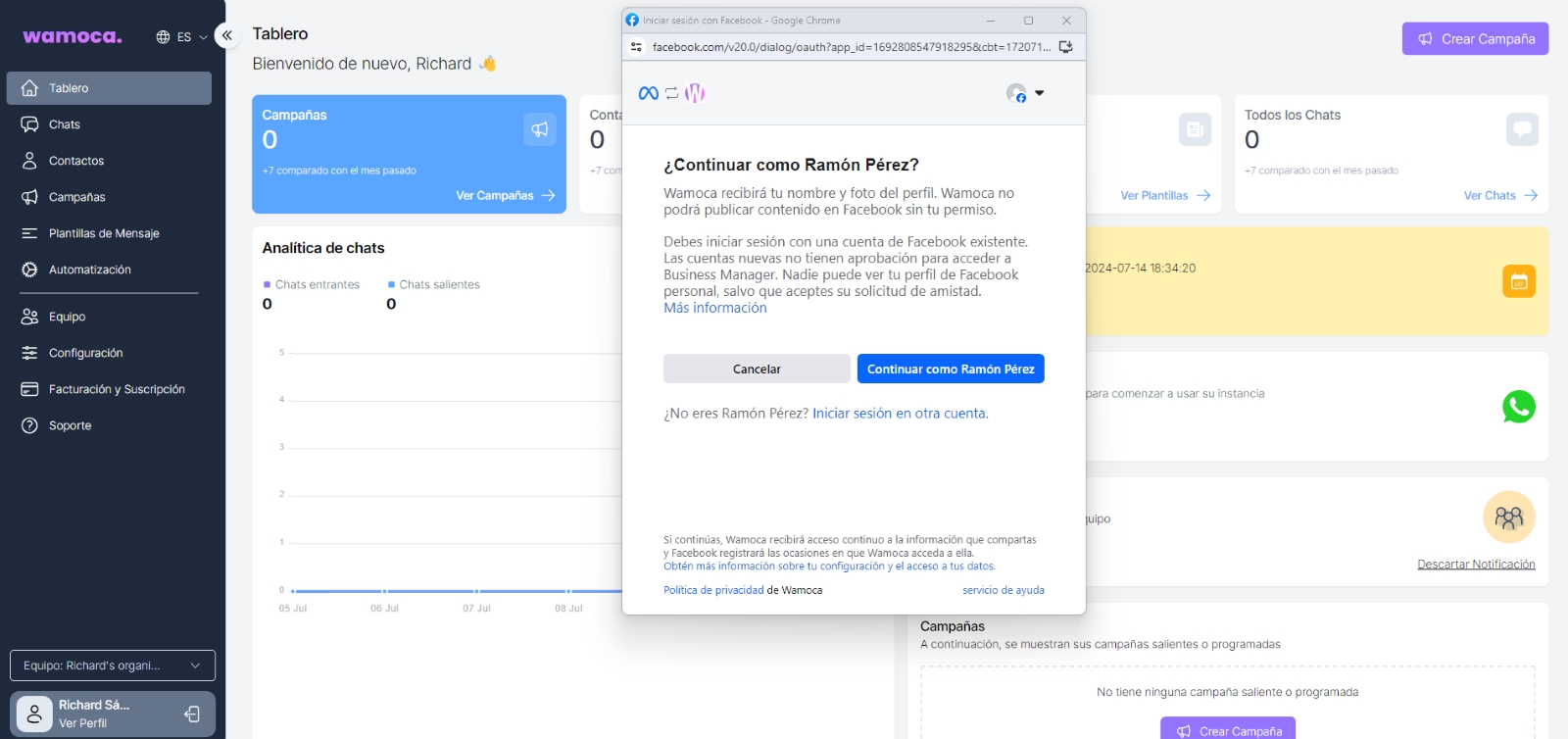The width and height of the screenshot is (1568, 739).
Task: Select Plantillas de Mensaje menu item
Action: tap(104, 233)
